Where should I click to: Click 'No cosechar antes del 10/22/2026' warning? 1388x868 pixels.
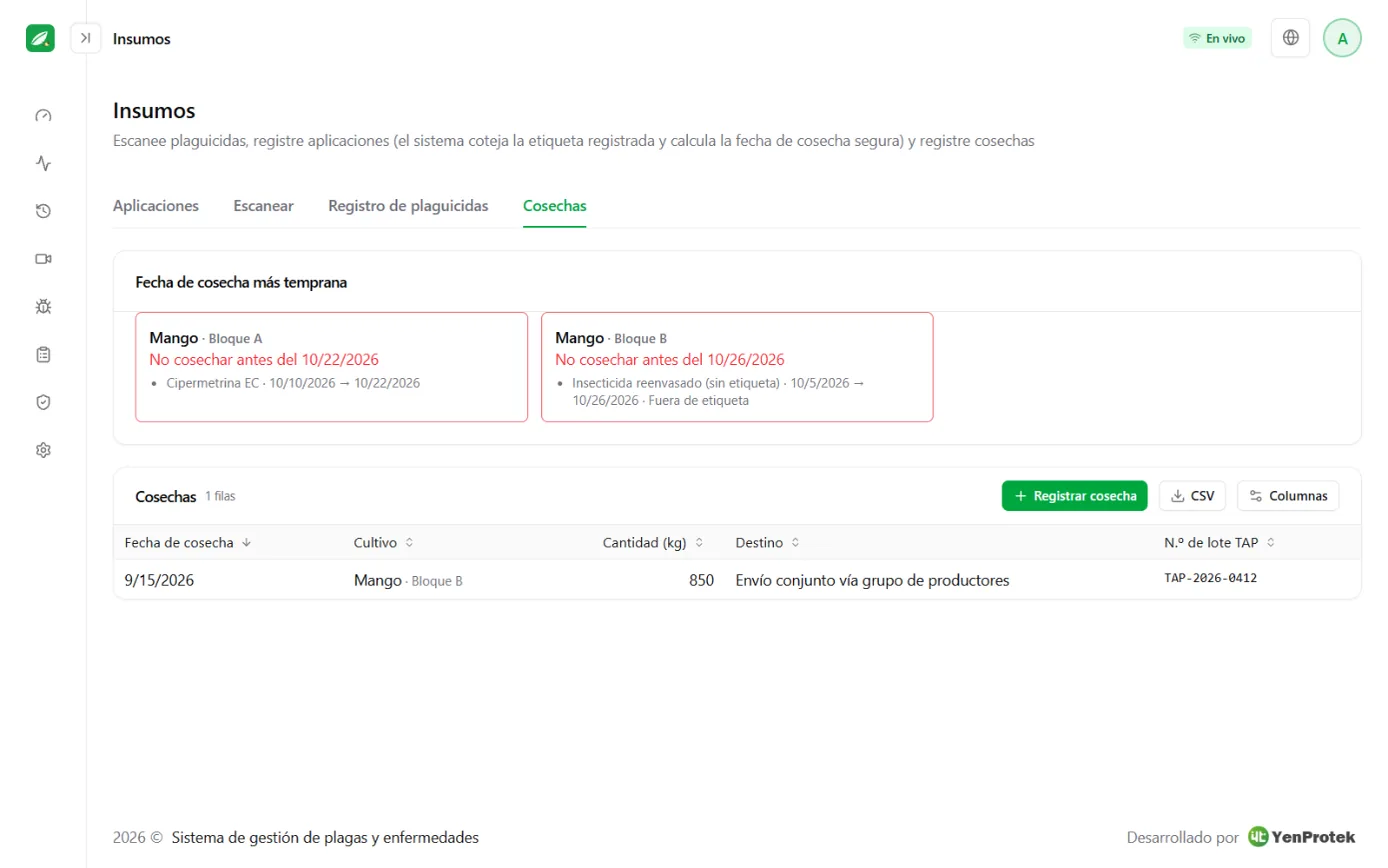point(264,360)
